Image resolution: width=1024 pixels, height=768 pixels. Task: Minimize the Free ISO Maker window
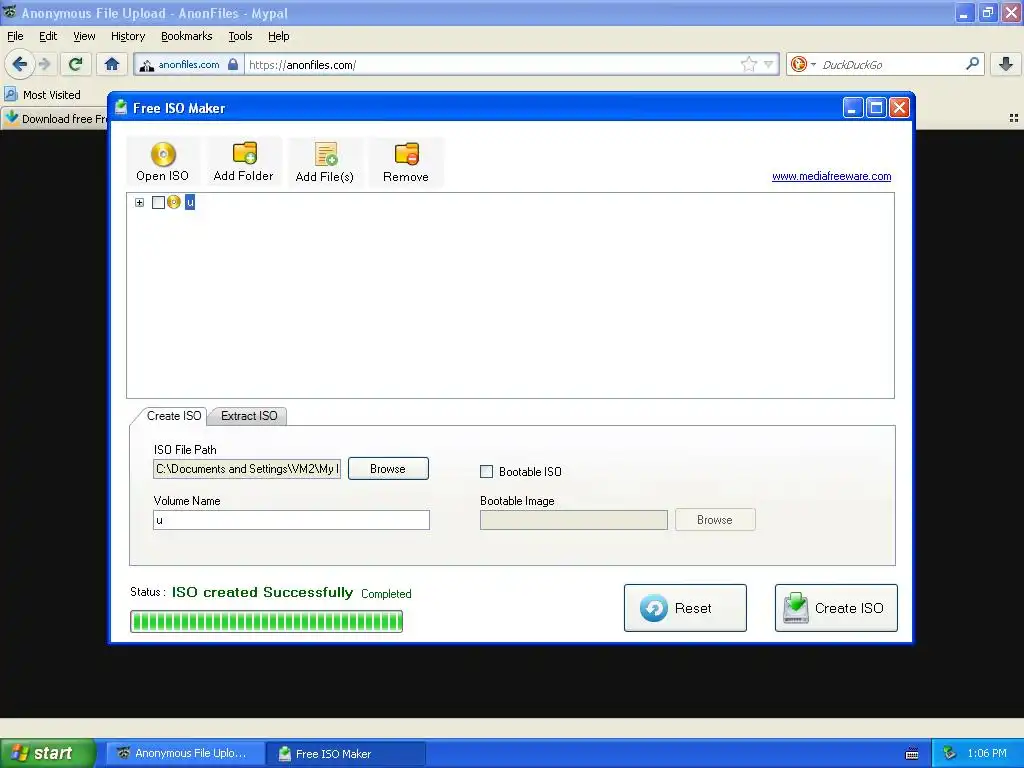(852, 108)
